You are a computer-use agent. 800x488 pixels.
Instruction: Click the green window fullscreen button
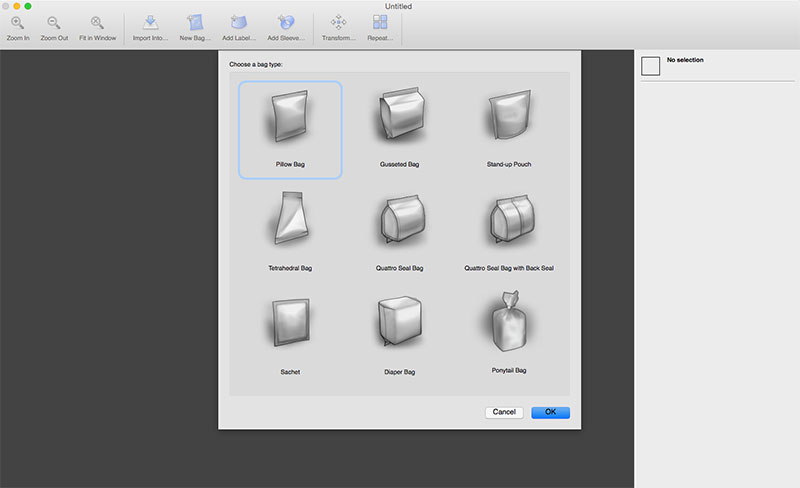(x=28, y=6)
